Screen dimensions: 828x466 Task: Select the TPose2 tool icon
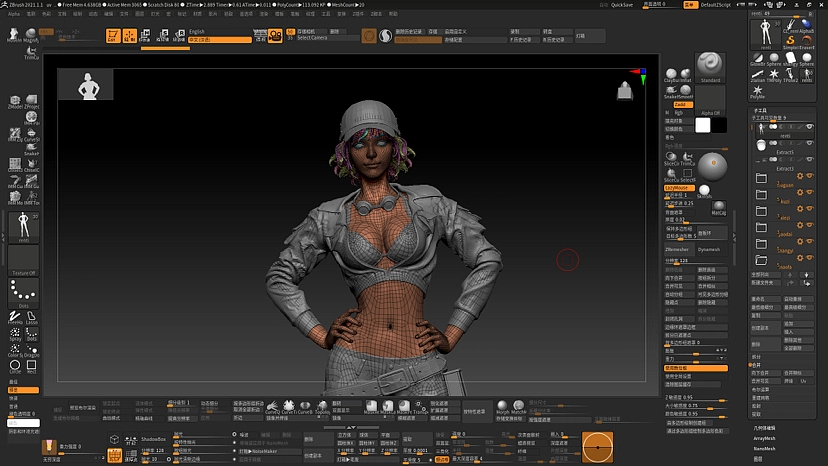coord(790,75)
